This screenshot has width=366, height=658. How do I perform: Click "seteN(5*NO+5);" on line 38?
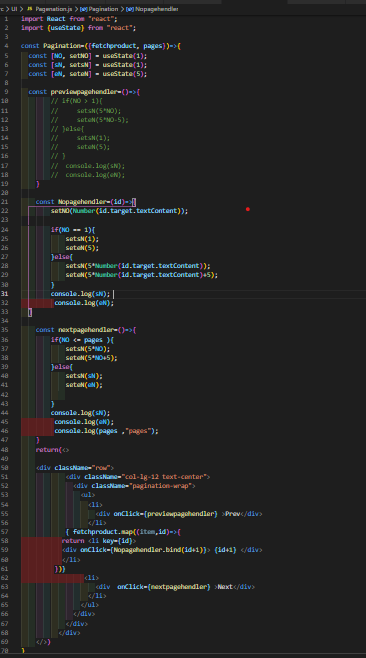coord(92,358)
